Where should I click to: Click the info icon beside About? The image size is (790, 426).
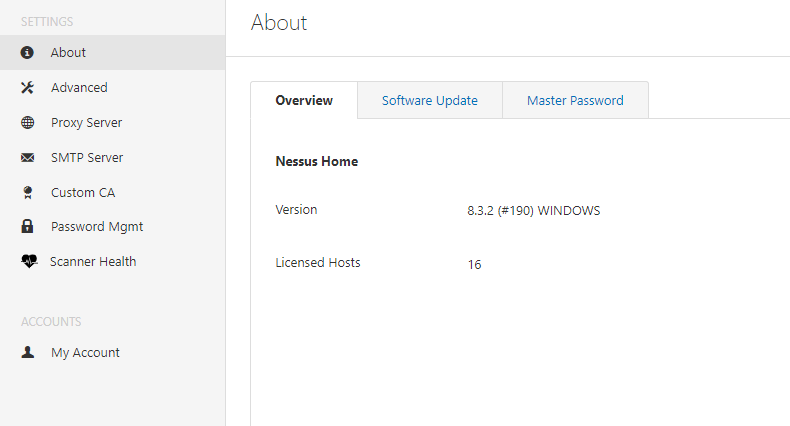point(28,53)
